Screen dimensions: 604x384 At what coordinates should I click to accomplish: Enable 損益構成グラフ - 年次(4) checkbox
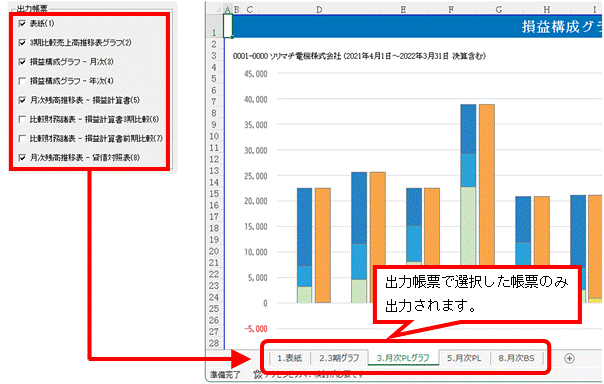tap(22, 81)
